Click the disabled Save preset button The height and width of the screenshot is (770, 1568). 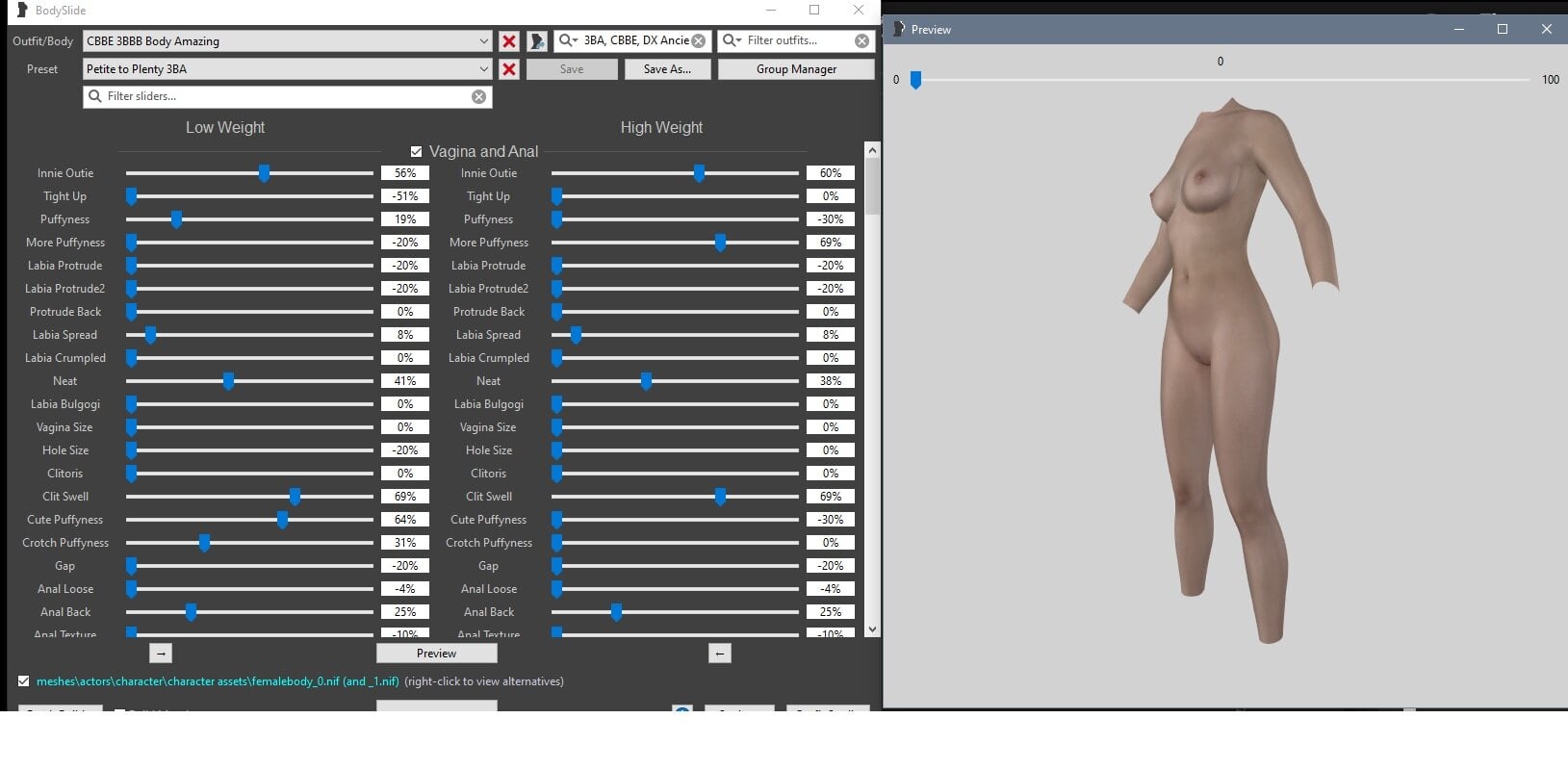572,69
